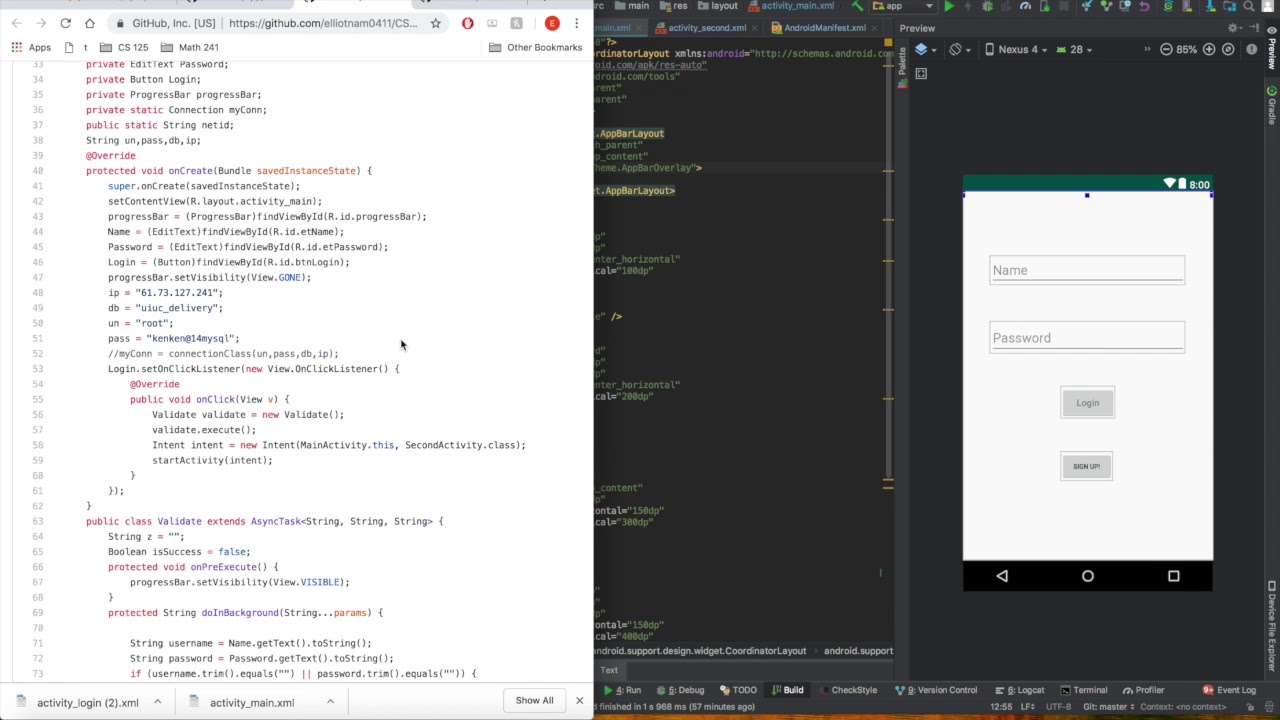The width and height of the screenshot is (1280, 720).
Task: Tap the Android home circle icon
Action: click(1088, 576)
